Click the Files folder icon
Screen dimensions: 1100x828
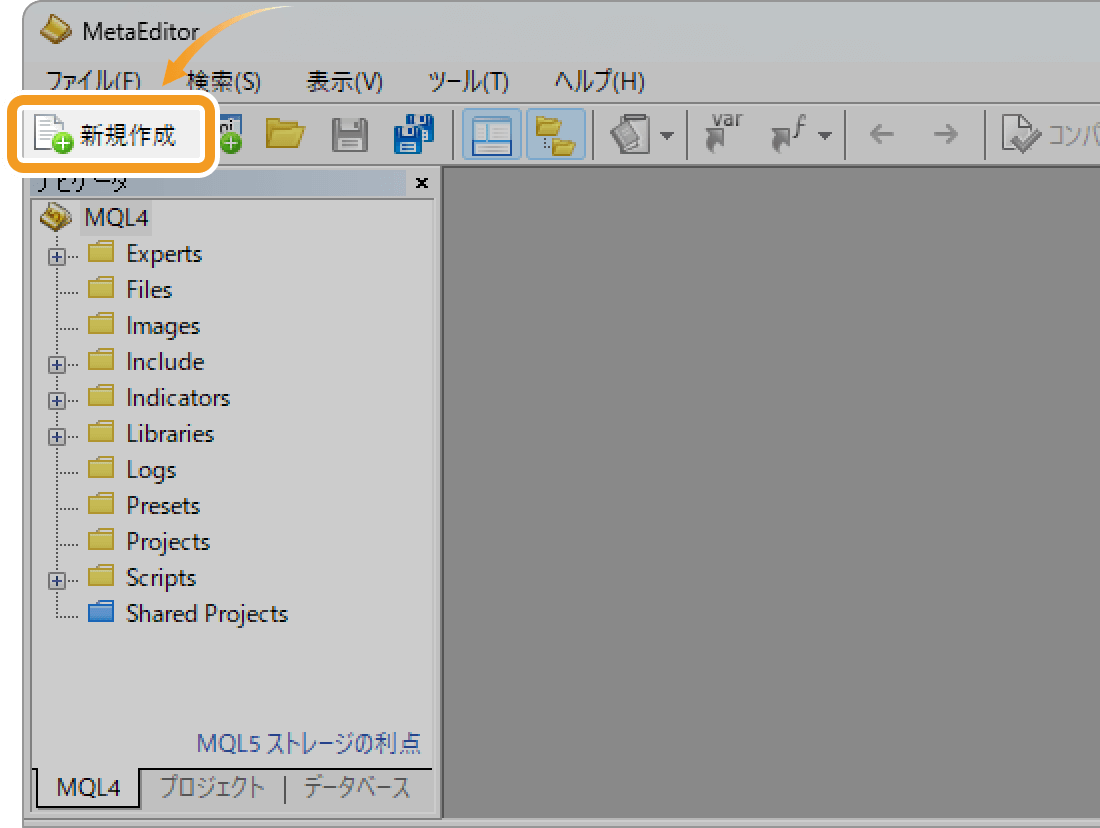[x=101, y=288]
